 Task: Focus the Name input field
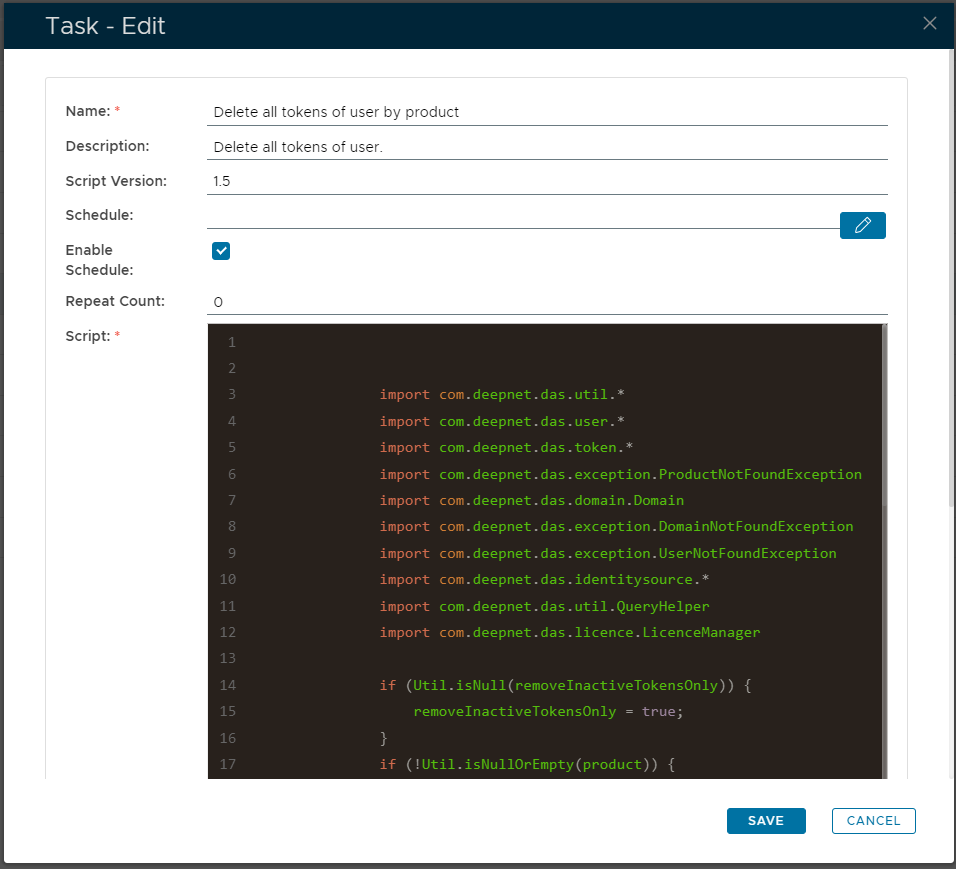546,112
